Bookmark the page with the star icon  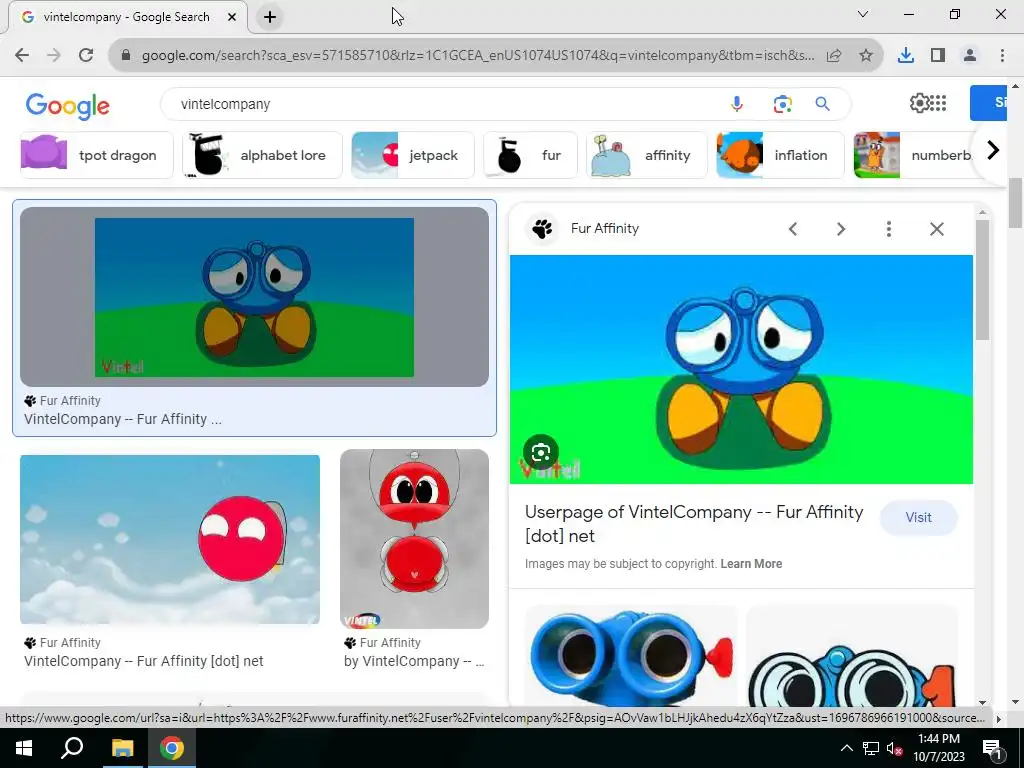[866, 56]
